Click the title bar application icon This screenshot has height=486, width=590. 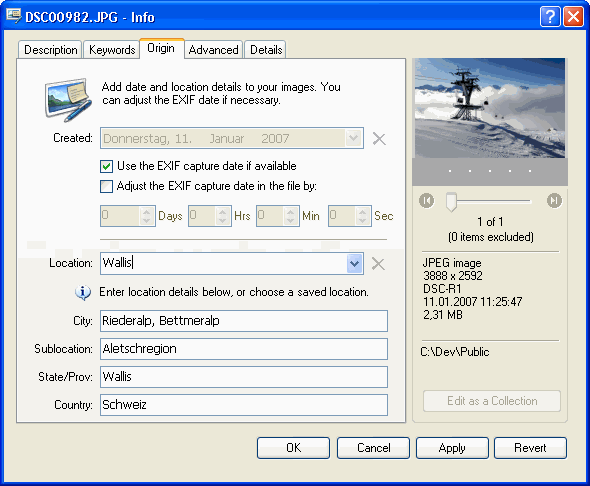[x=14, y=16]
